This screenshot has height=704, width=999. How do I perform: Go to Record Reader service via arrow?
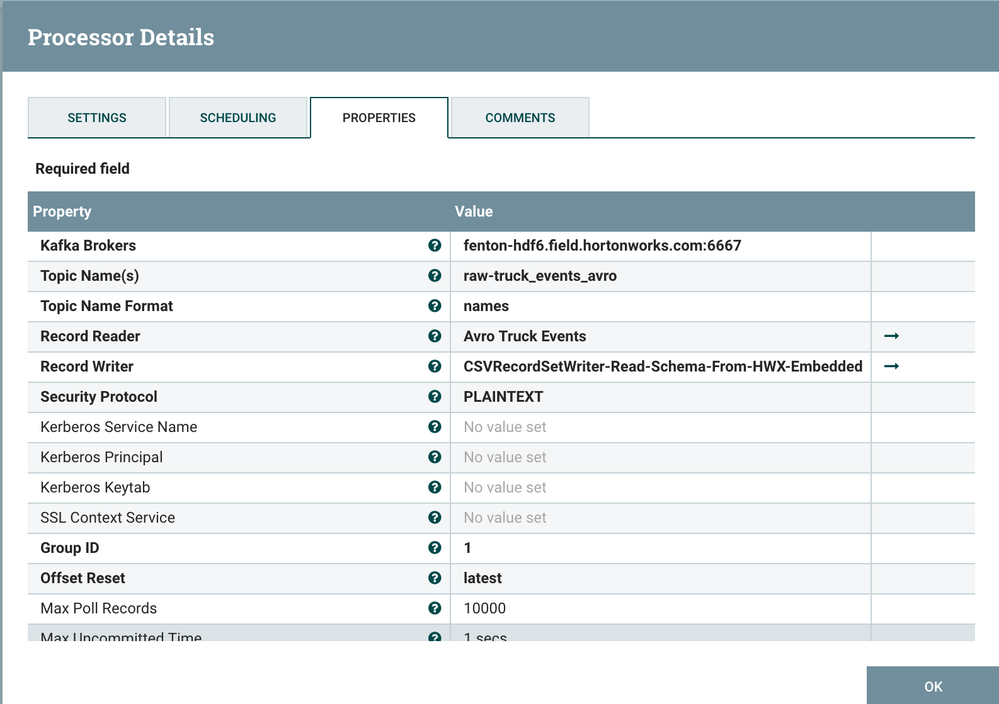click(x=891, y=336)
